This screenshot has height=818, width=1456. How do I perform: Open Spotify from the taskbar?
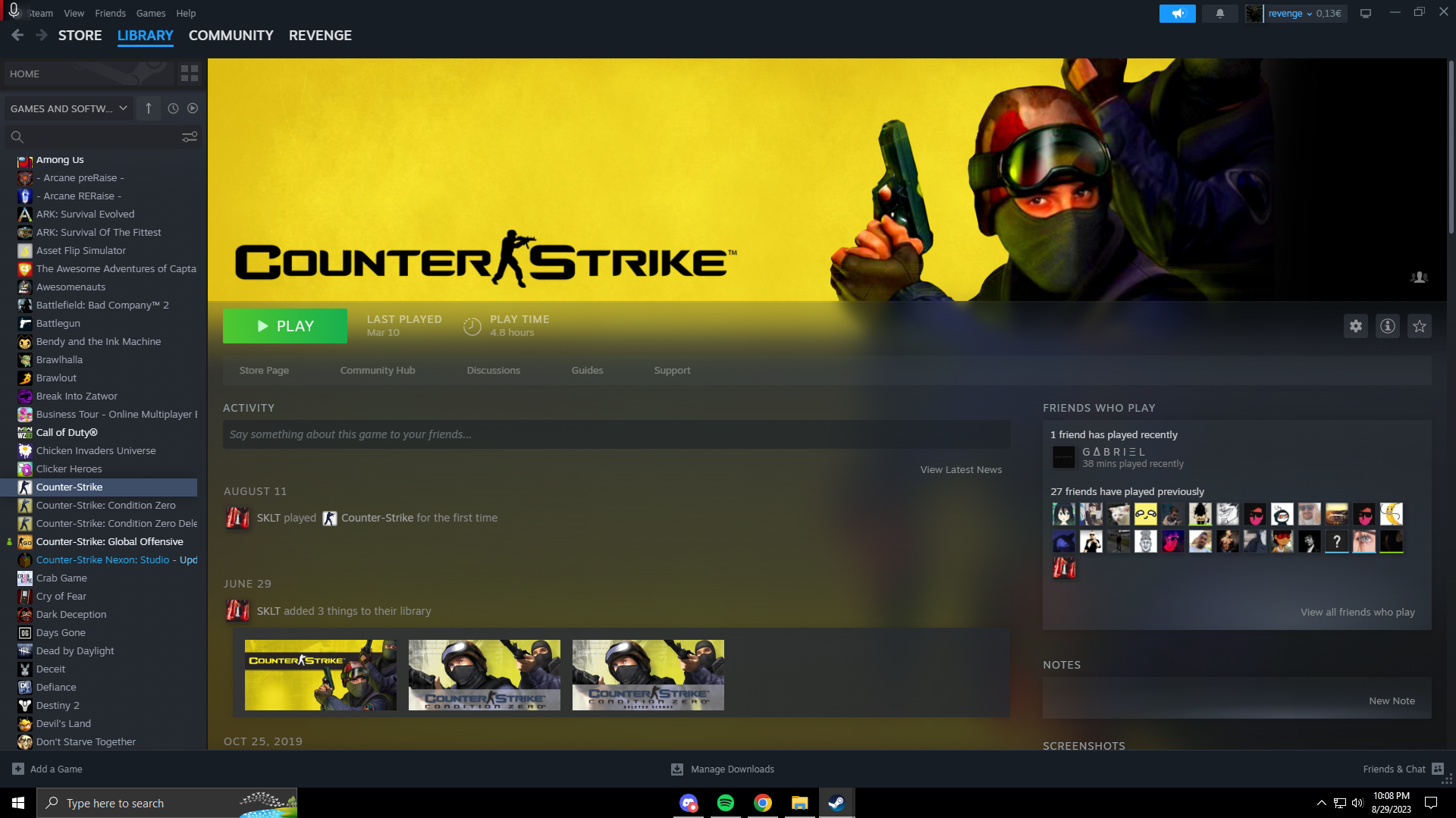click(x=725, y=803)
